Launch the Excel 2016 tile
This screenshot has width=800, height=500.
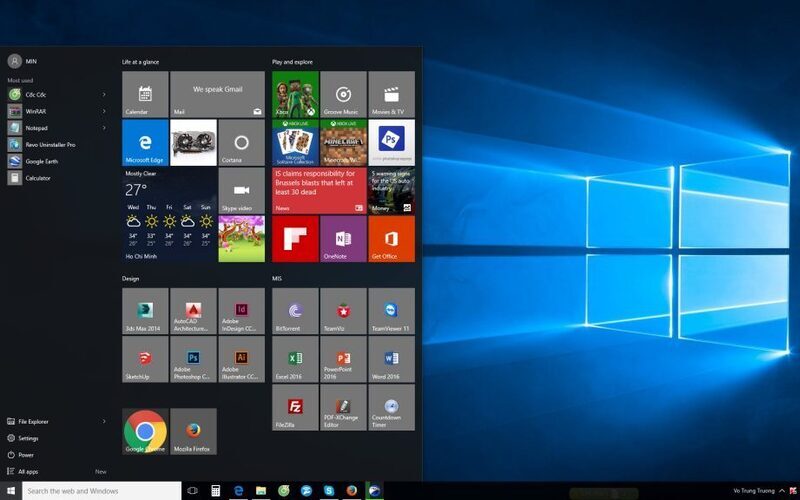point(295,359)
